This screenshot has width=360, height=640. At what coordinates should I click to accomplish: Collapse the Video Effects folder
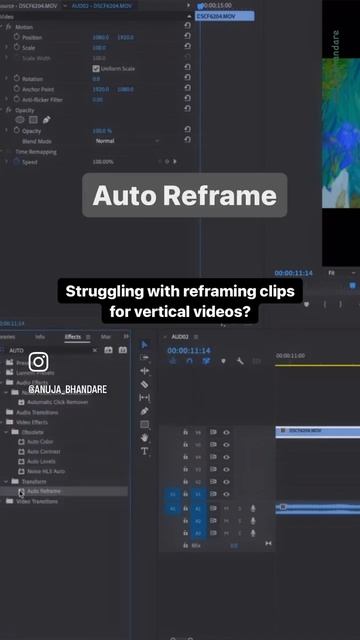2,422
